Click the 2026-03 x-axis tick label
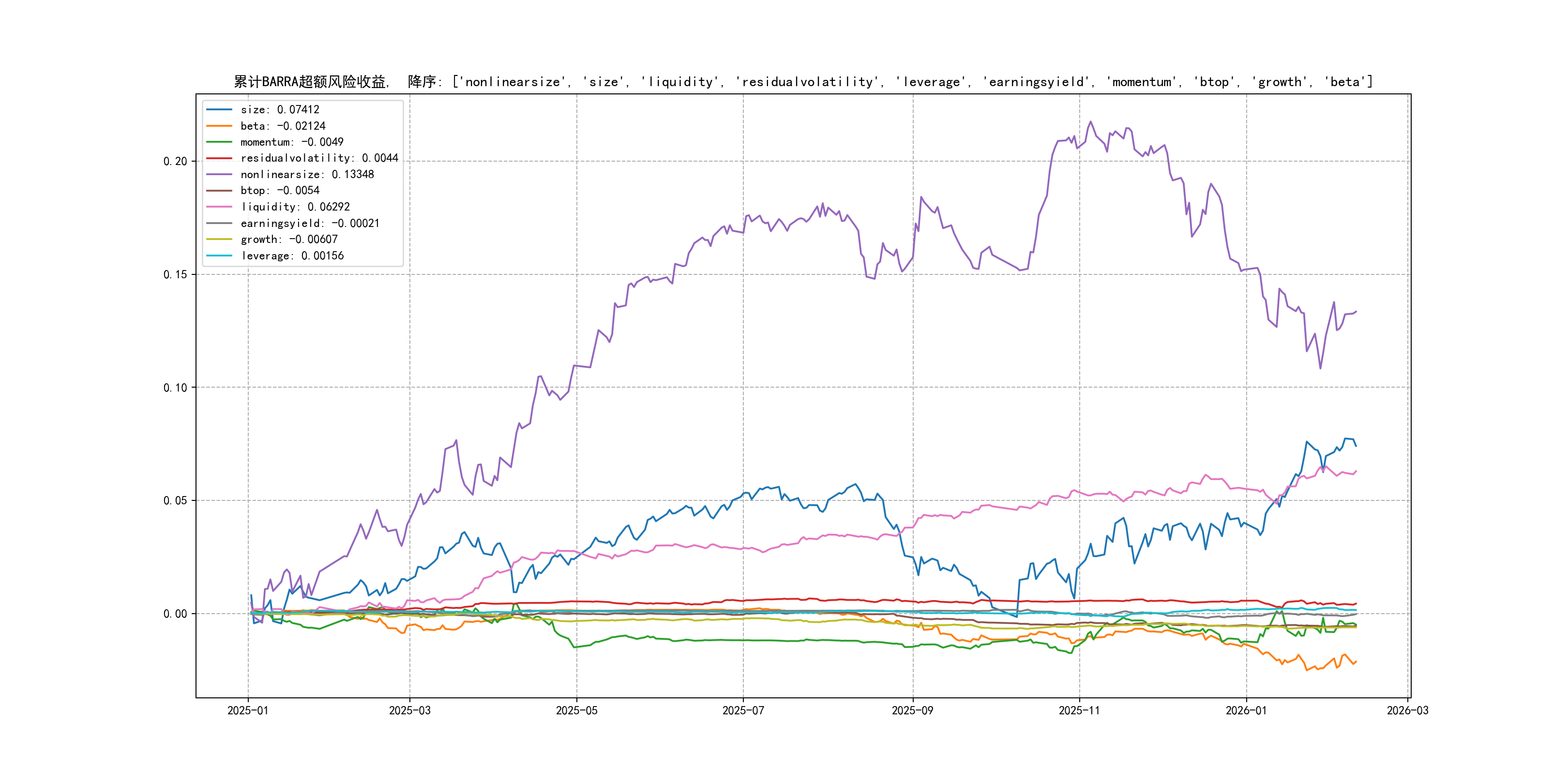 1407,710
